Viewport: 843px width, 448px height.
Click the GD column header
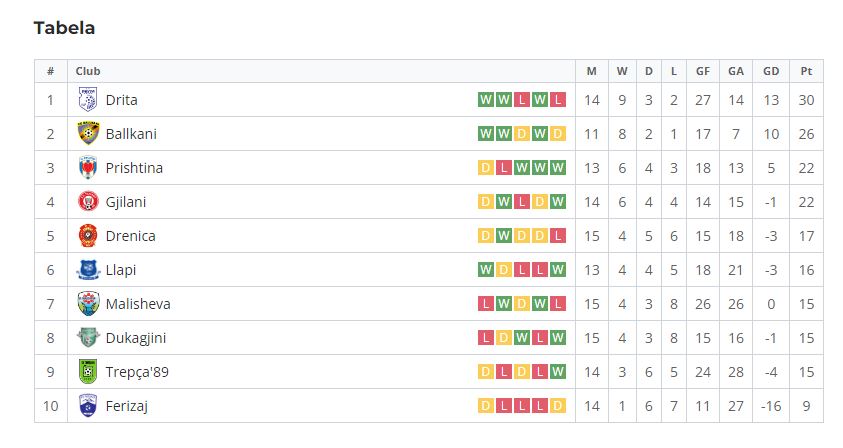[x=771, y=71]
